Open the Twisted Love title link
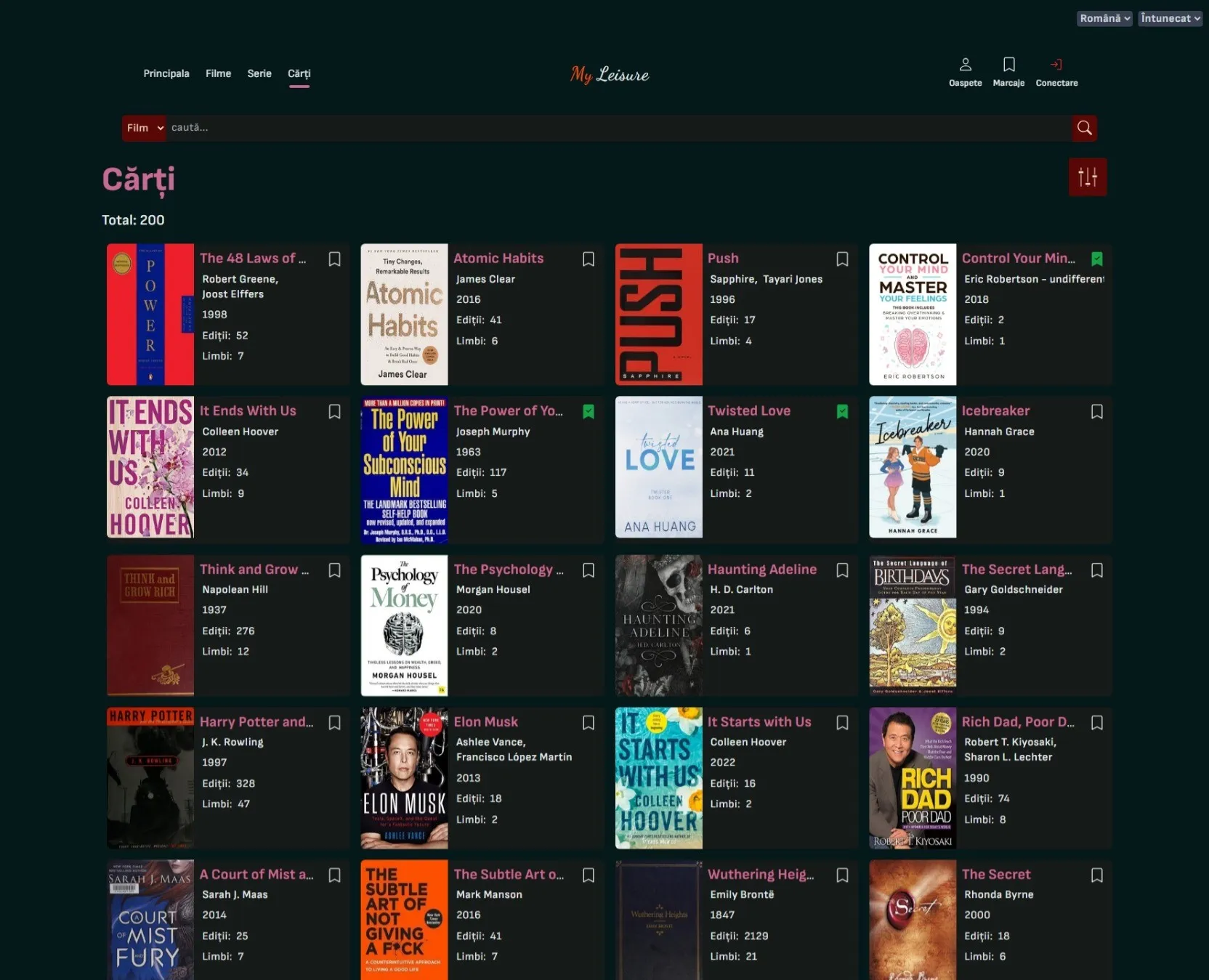Viewport: 1209px width, 980px height. [x=749, y=410]
